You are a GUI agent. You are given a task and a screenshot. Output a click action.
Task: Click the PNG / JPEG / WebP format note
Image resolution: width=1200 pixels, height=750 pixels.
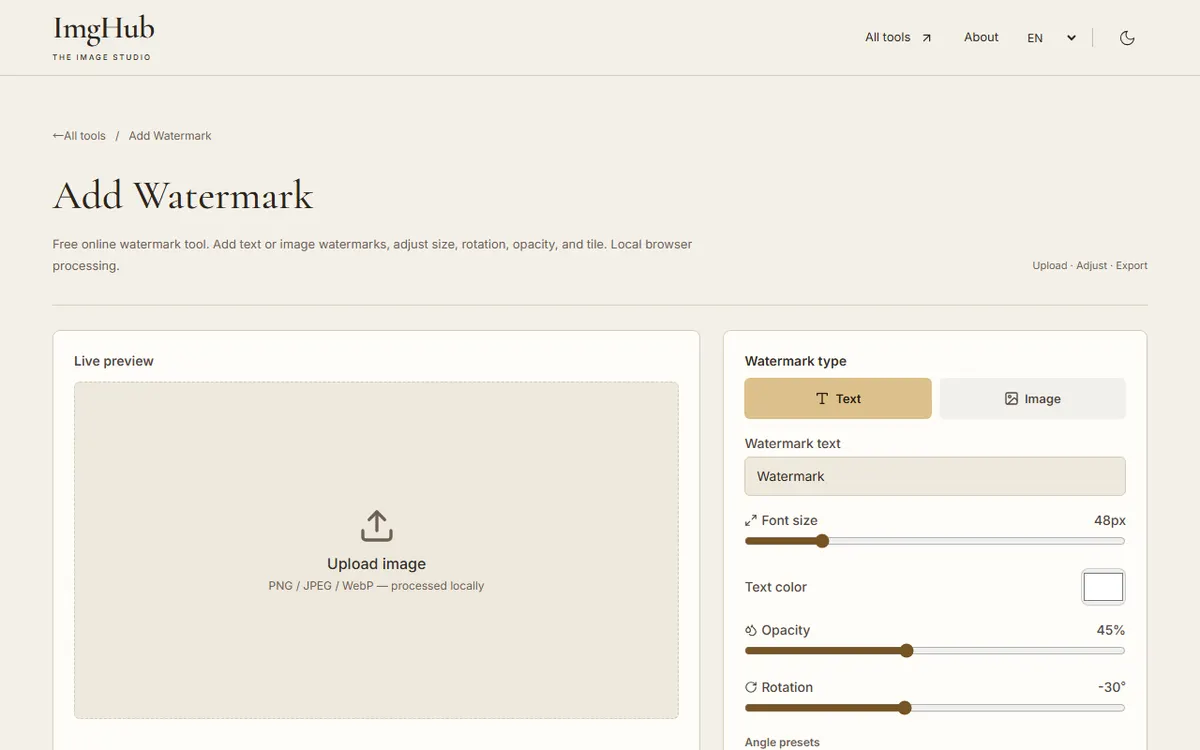tap(376, 586)
